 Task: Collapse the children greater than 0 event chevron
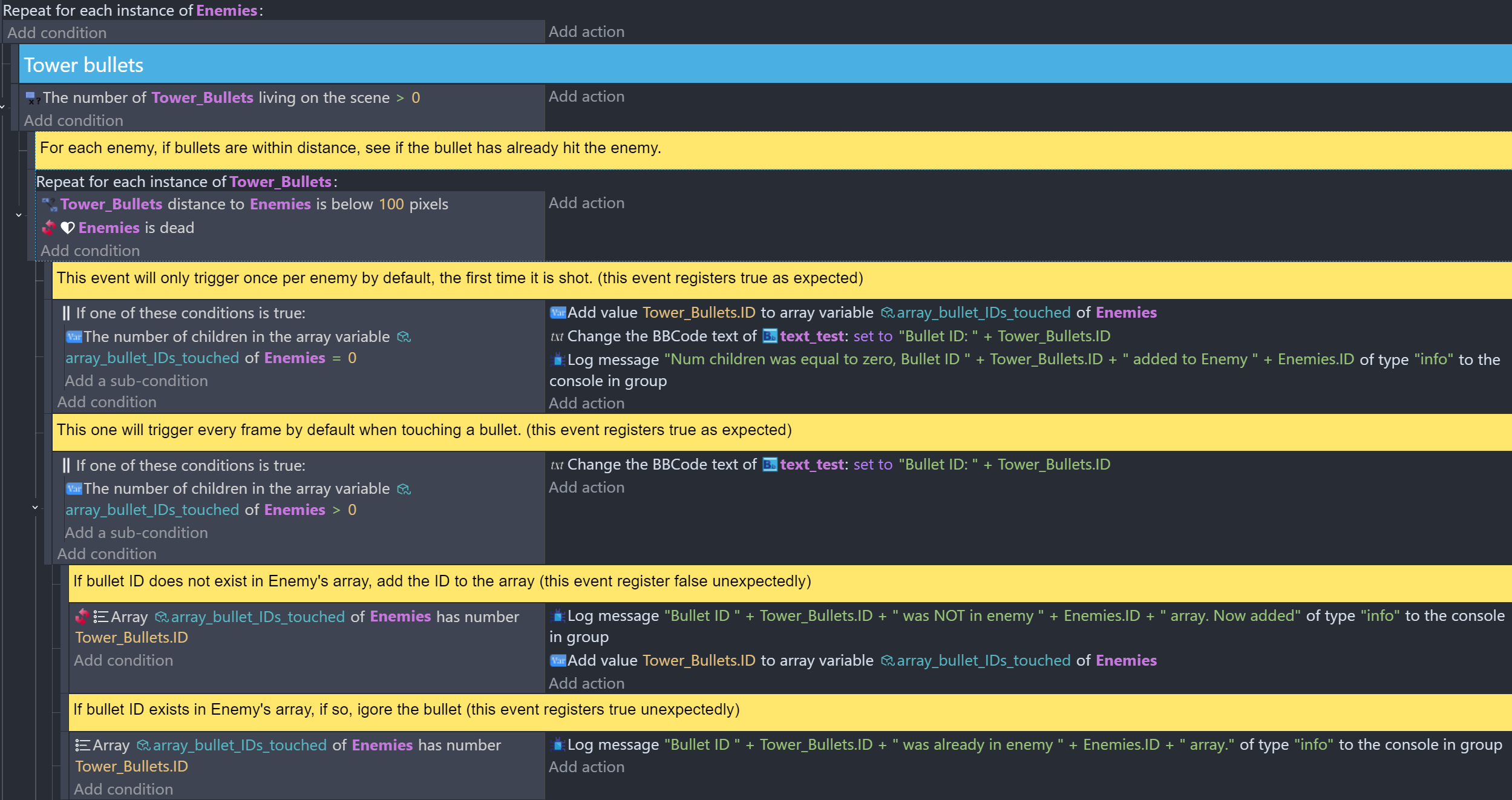[35, 508]
